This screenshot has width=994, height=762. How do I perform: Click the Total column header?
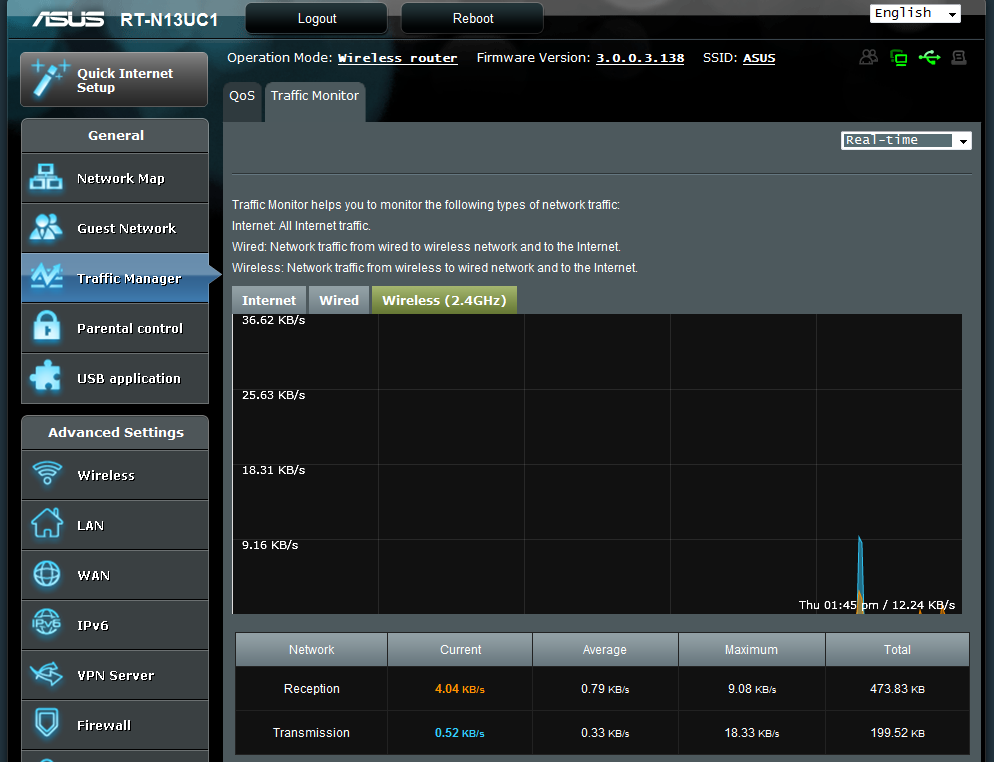[x=897, y=650]
